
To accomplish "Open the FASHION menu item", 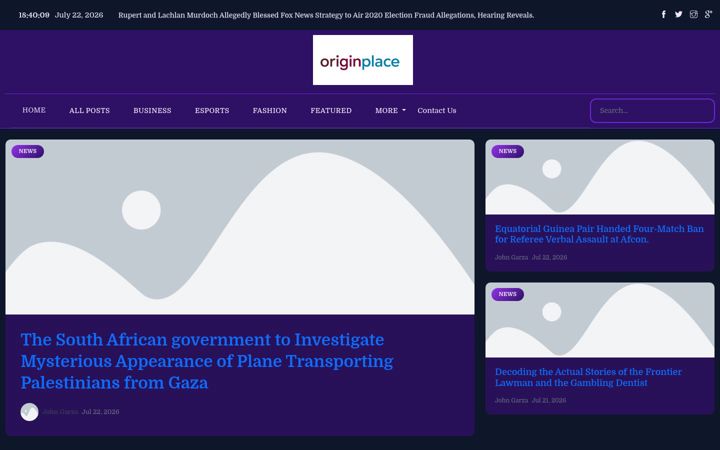I will coord(270,111).
